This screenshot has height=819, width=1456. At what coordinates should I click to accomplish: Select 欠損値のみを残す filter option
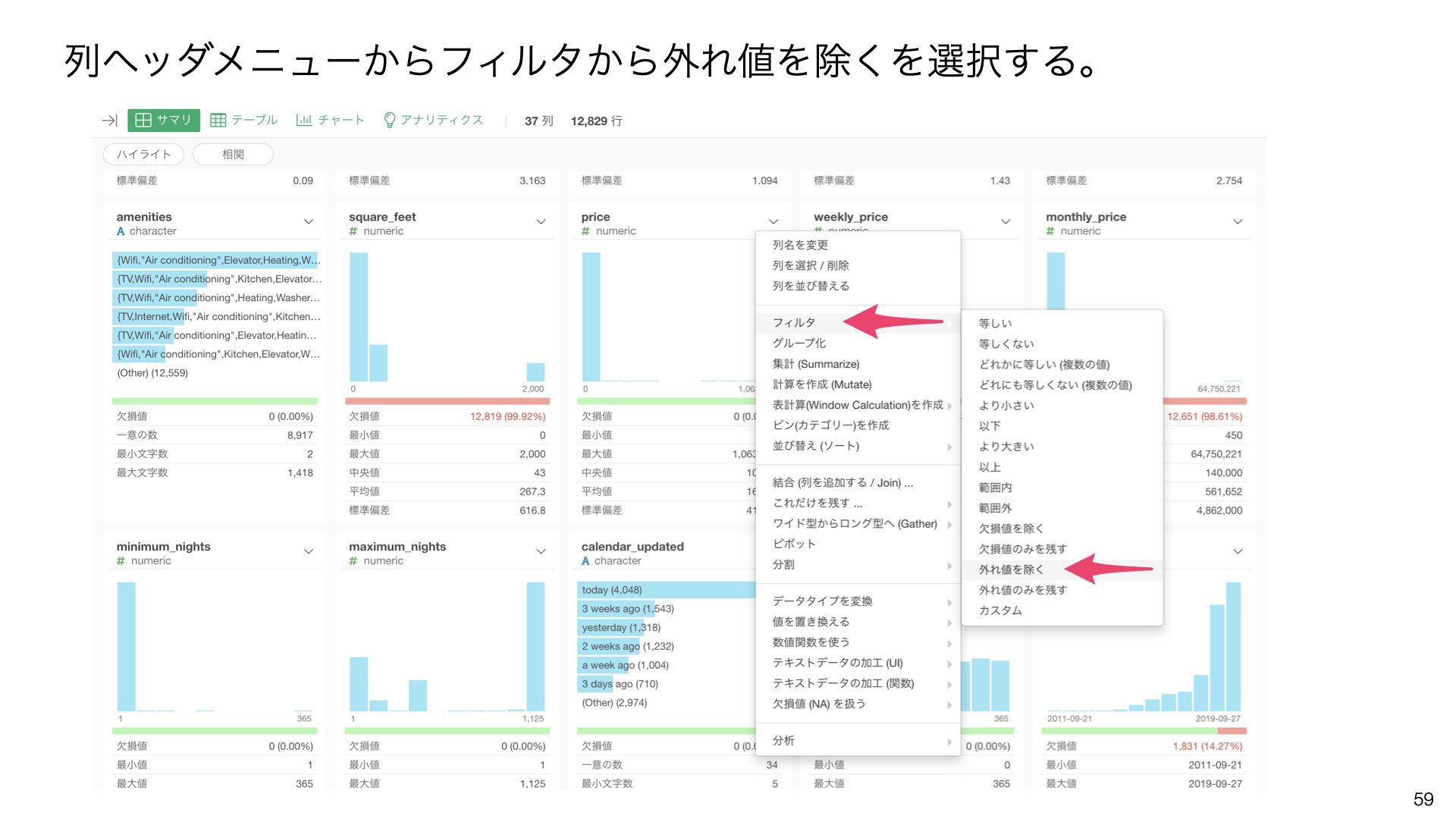1062,549
